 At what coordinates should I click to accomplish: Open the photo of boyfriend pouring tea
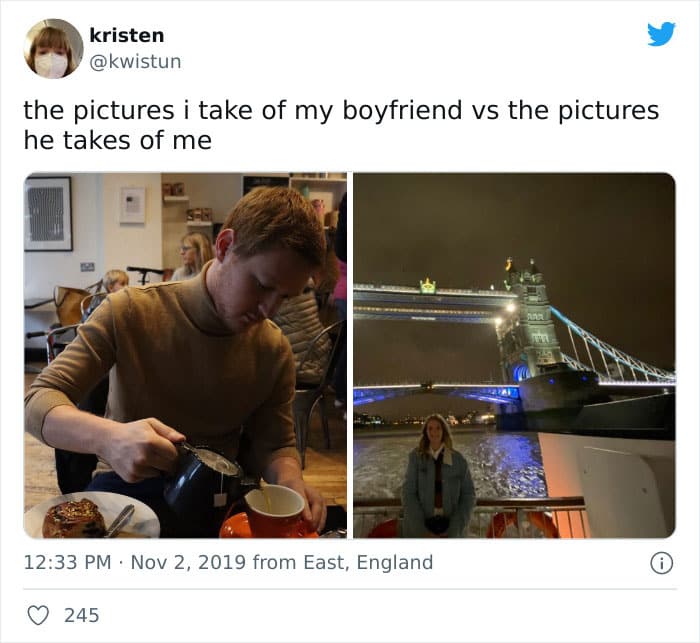pyautogui.click(x=185, y=355)
